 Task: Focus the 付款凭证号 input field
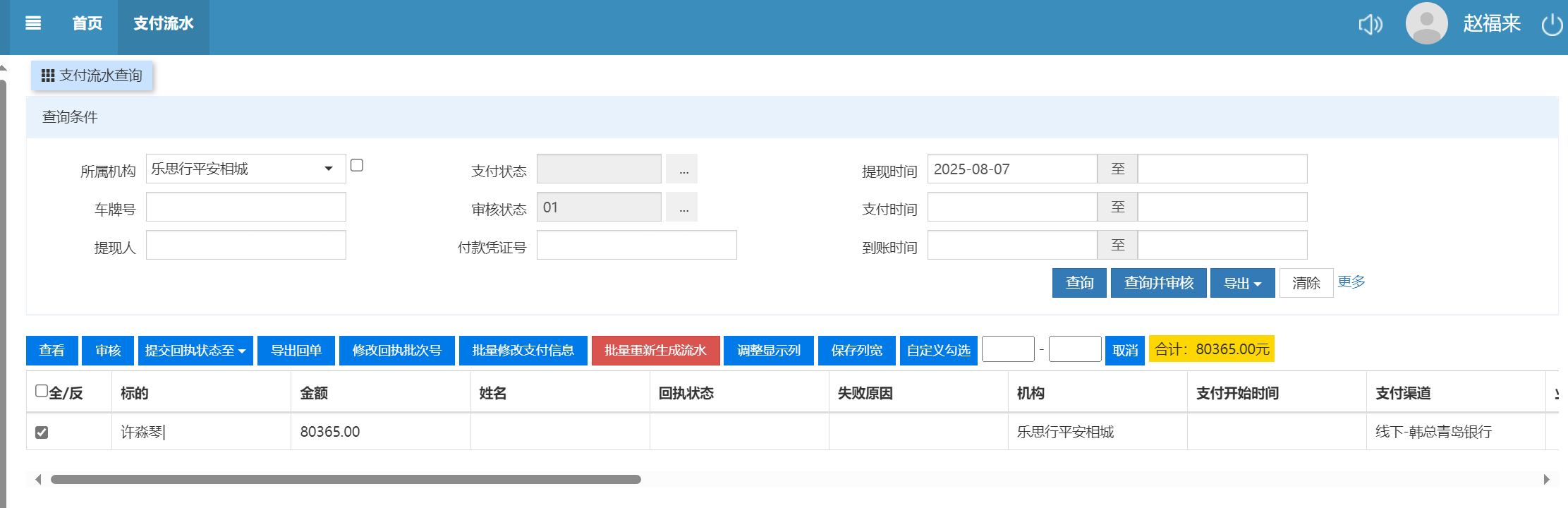point(636,245)
